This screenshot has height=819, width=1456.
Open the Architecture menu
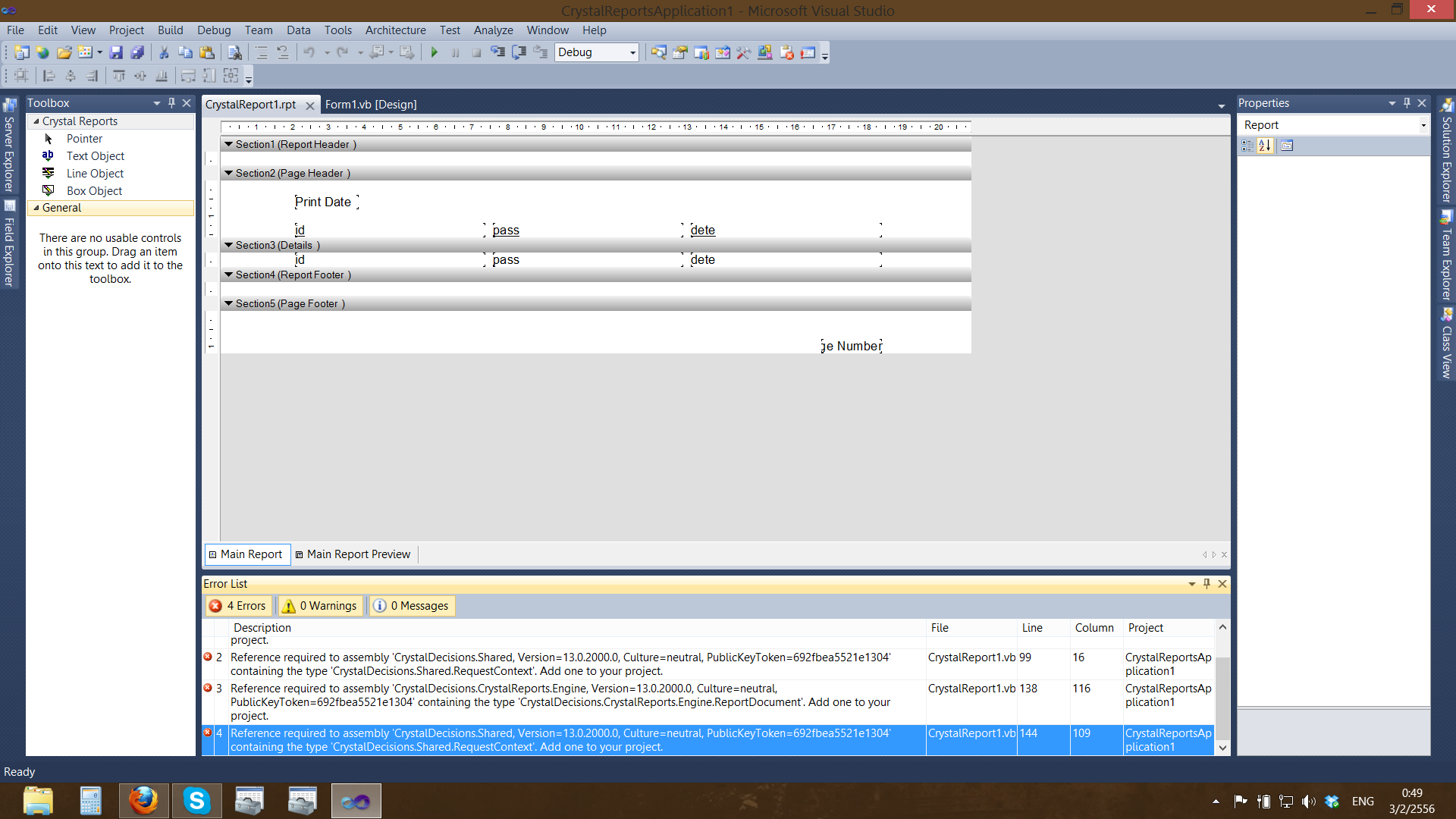tap(395, 30)
